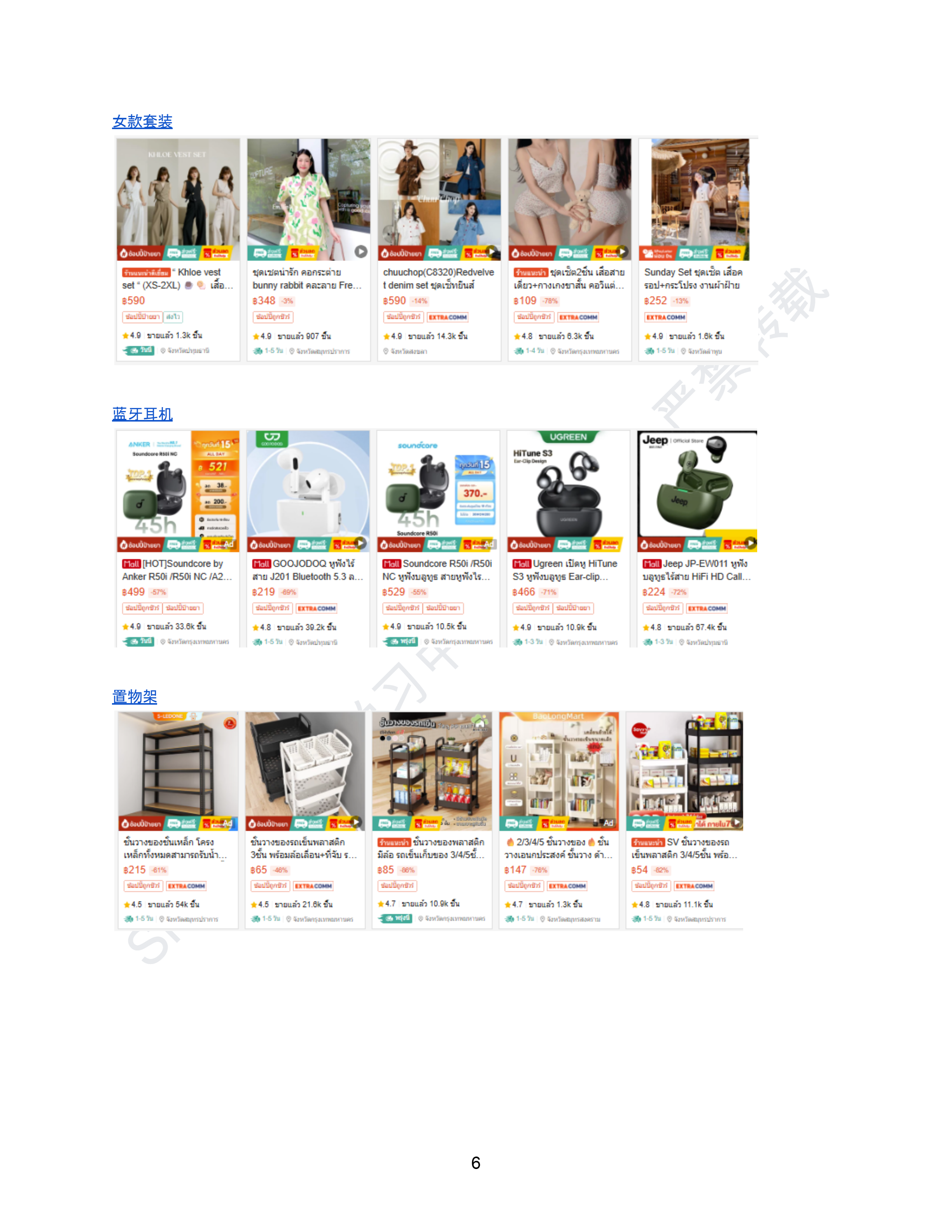This screenshot has width=952, height=1232.
Task: Click the Khloe vest set product image
Action: coord(178,199)
